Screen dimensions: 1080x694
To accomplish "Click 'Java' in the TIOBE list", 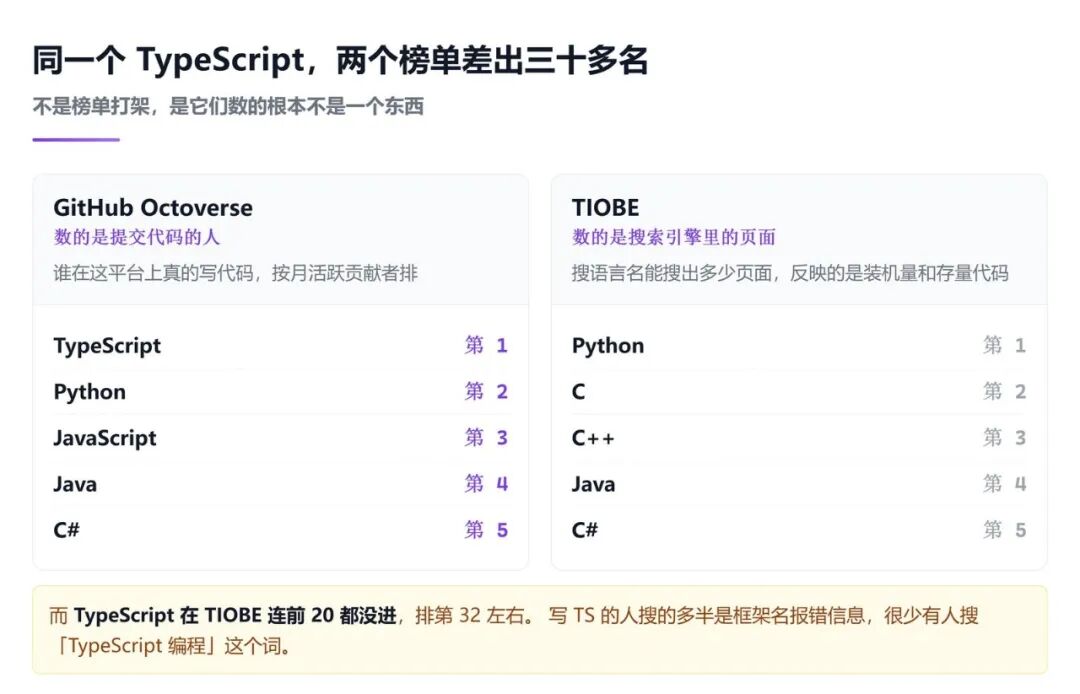I will (593, 484).
